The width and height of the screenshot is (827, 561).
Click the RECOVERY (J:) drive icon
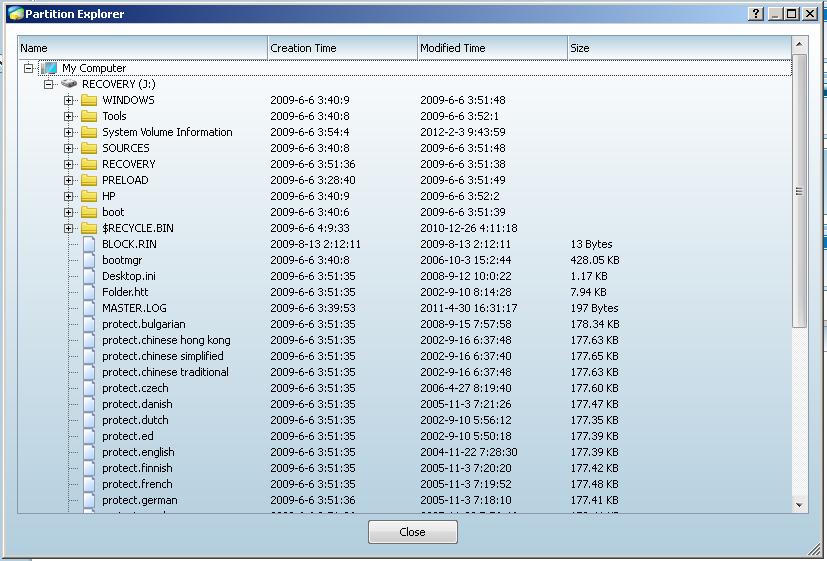[x=69, y=84]
